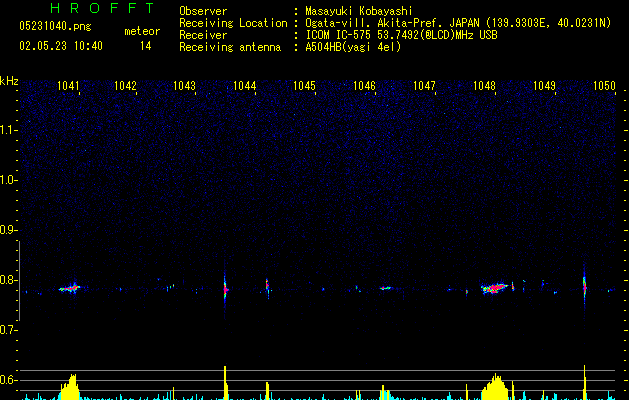The height and width of the screenshot is (400, 629).
Task: Click the A504HB(yagi 4el) antenna text
Action: coord(353,47)
